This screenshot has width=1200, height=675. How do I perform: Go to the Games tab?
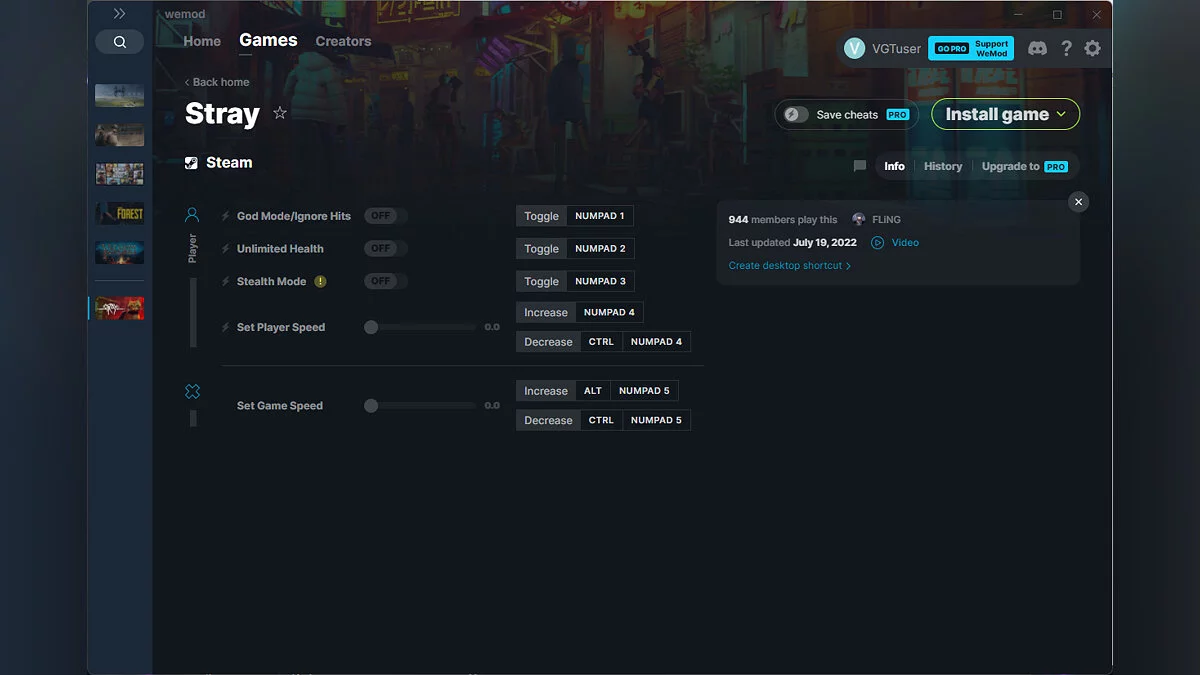(268, 40)
